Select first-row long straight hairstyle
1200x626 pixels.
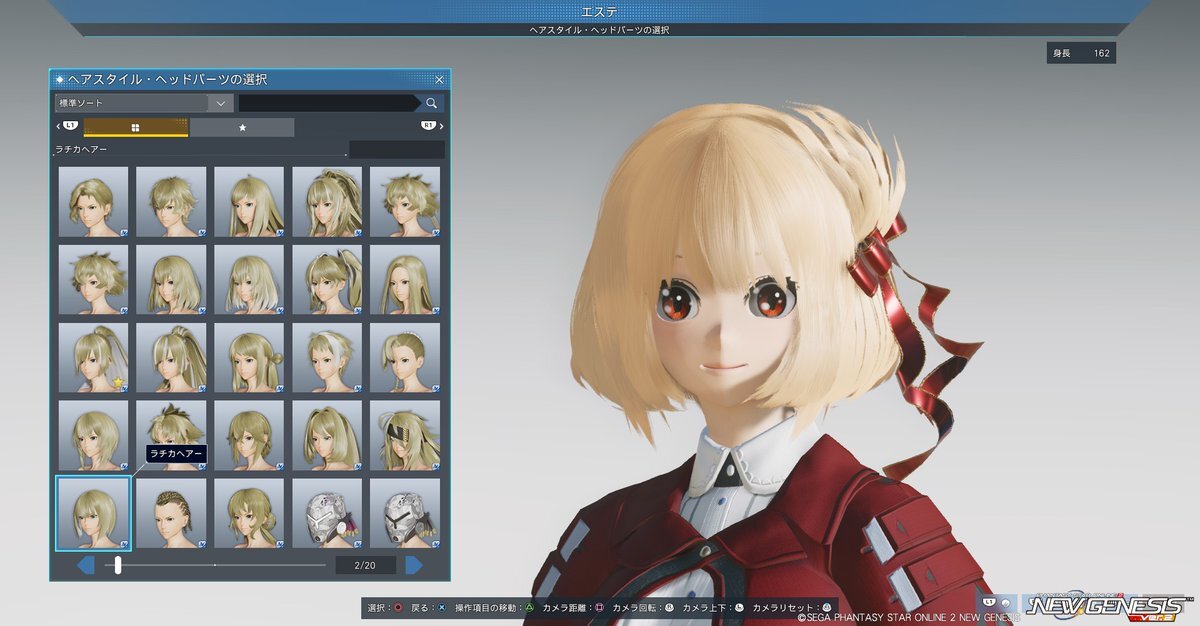(x=249, y=202)
